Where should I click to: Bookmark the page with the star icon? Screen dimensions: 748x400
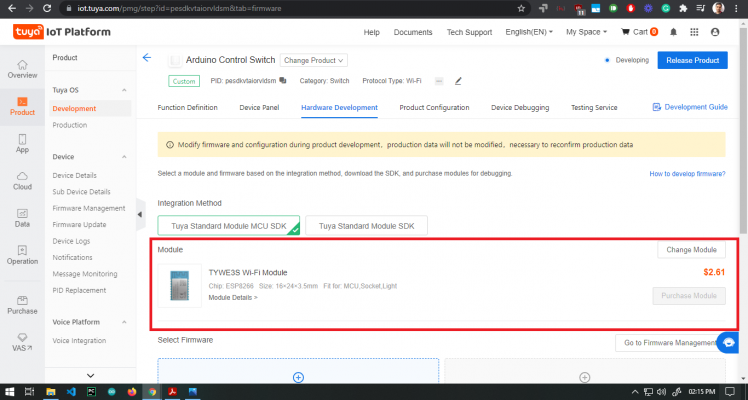click(521, 8)
